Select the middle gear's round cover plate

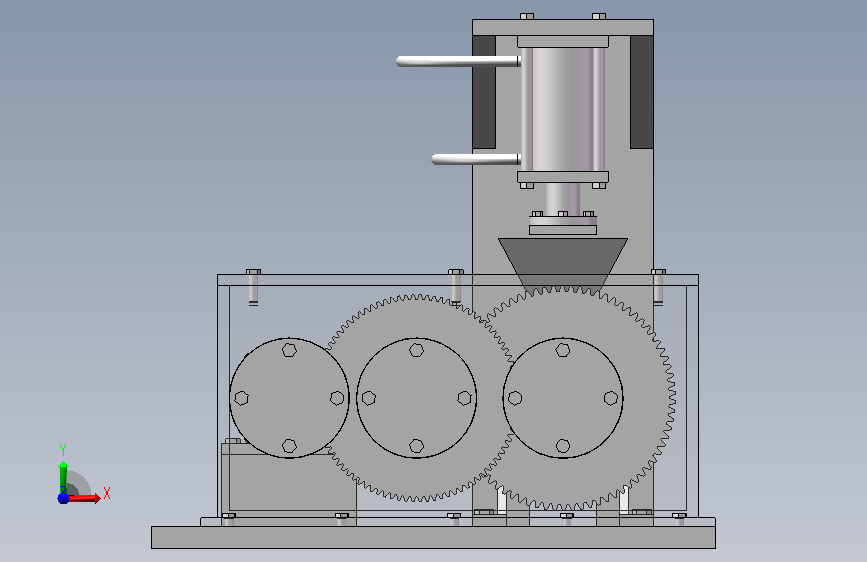(x=416, y=398)
